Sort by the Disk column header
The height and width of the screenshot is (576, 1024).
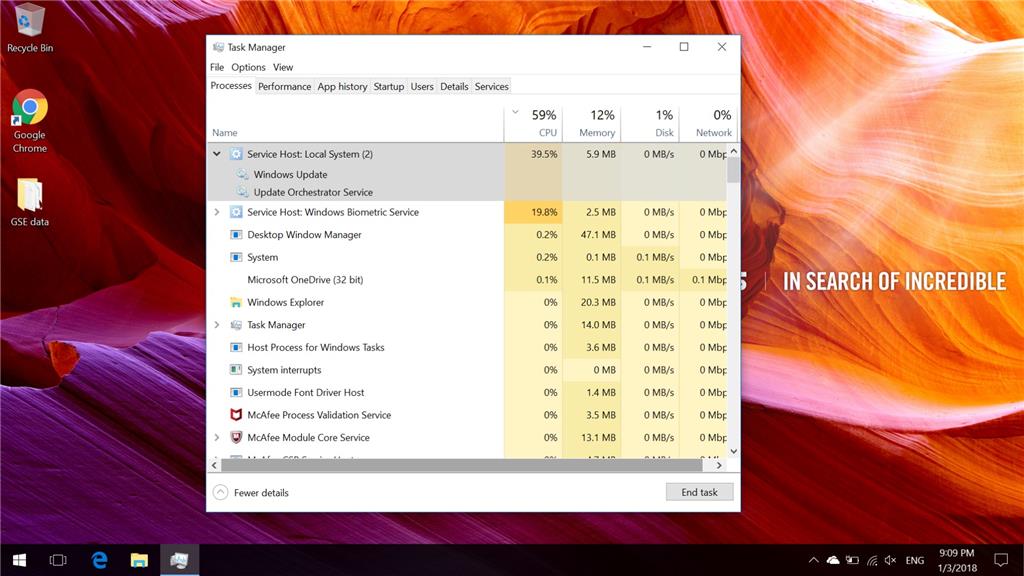[x=650, y=123]
